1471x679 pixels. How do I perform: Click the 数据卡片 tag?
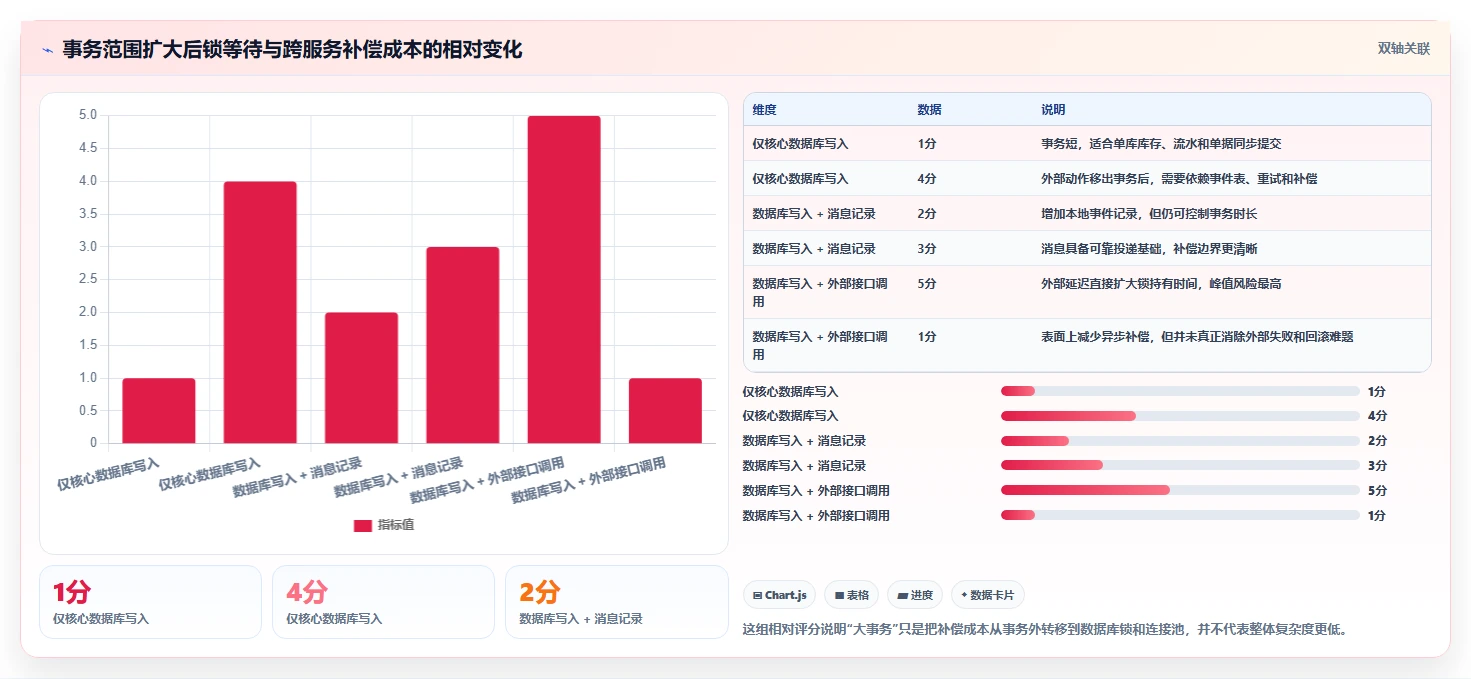pos(988,595)
